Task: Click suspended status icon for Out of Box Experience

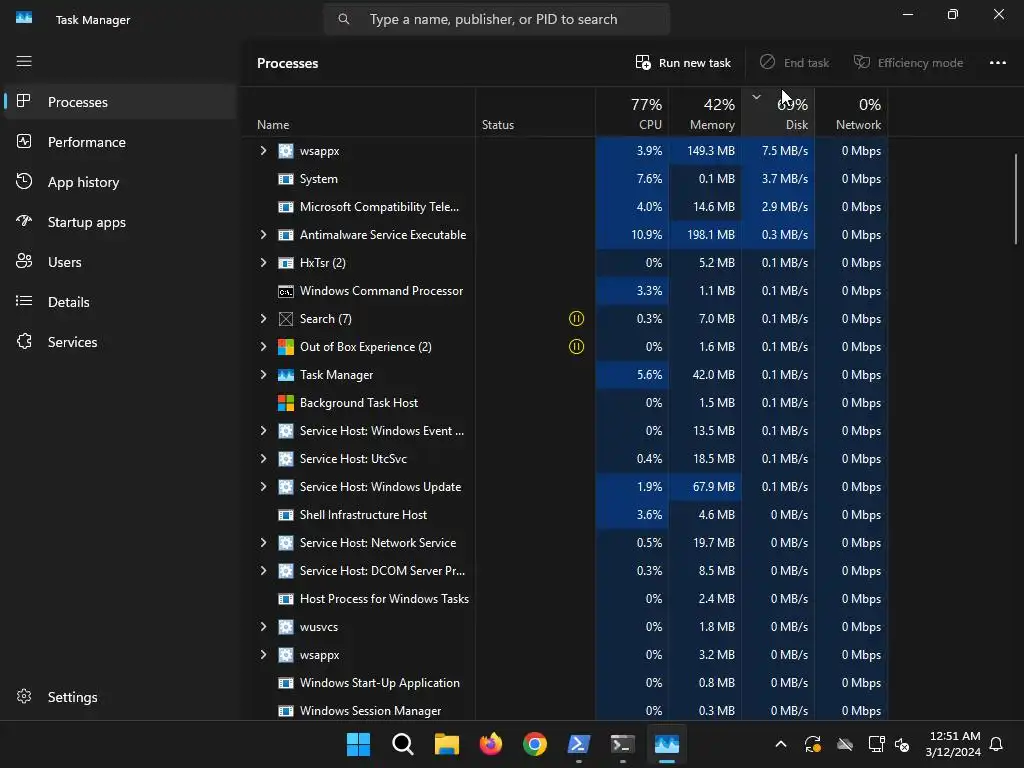Action: [577, 347]
